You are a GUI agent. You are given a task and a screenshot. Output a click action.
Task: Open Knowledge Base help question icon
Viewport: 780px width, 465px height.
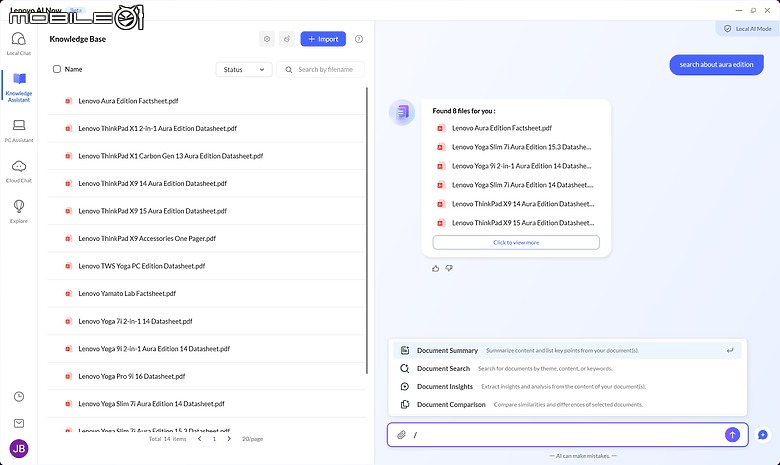(359, 39)
